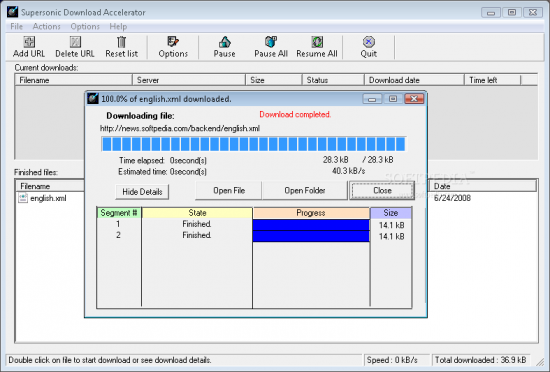Close the download dialog with red X
Viewport: 550px width, 372px height.
[414, 99]
